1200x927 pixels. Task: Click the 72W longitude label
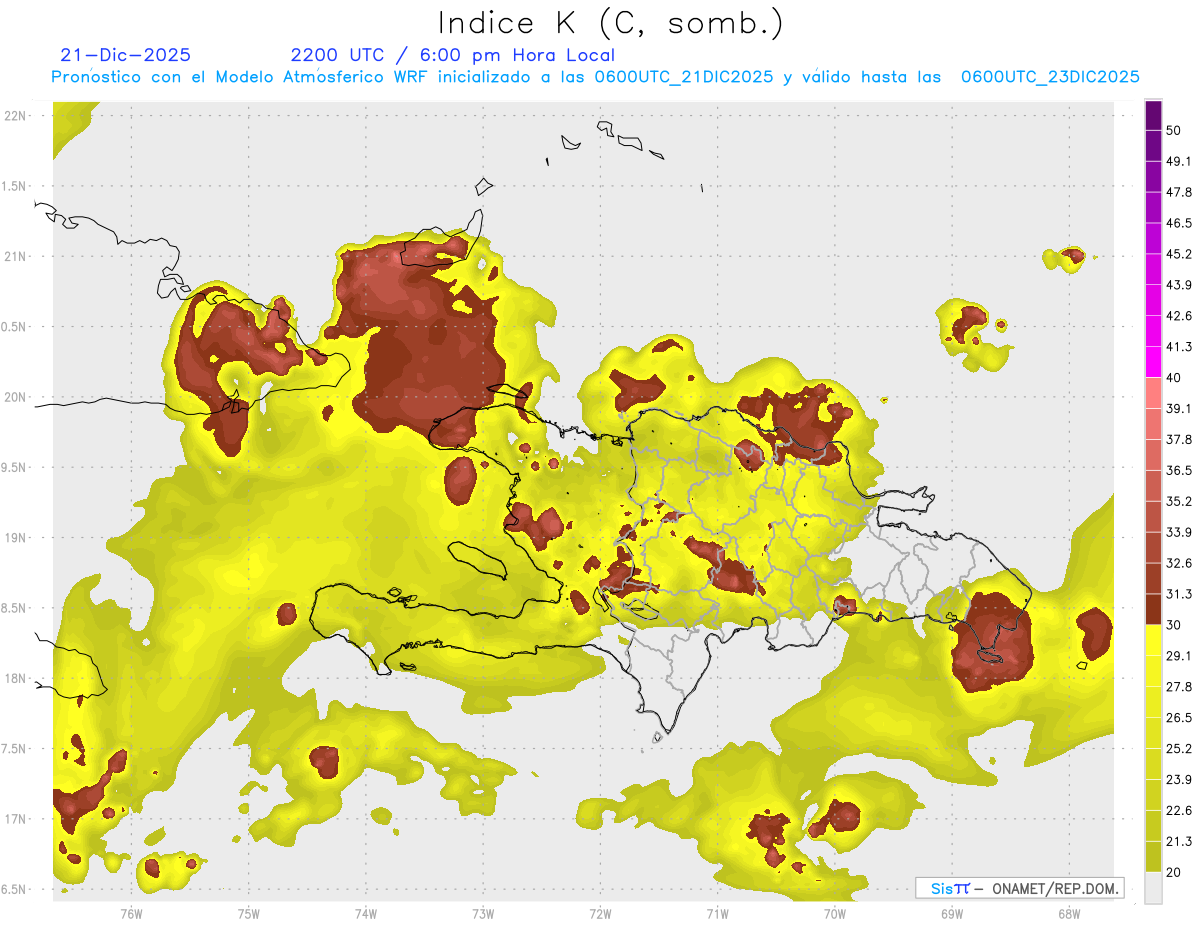600,914
